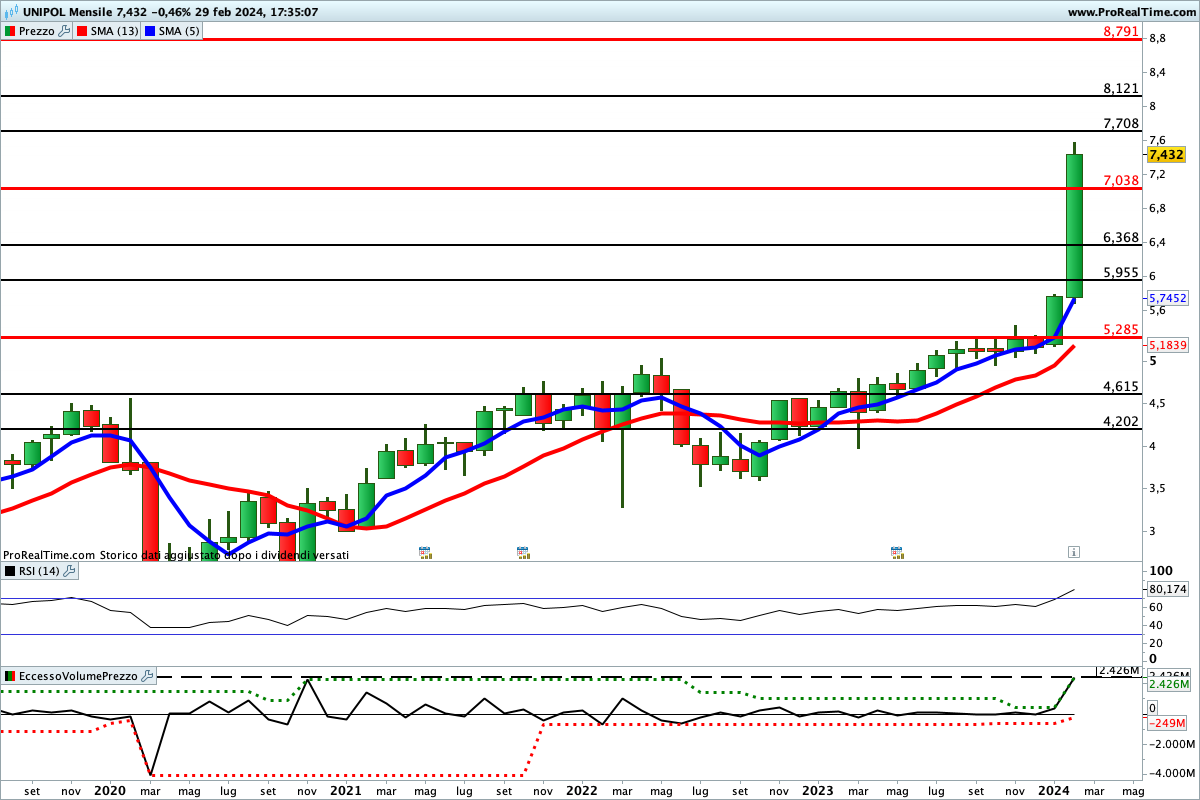Click the EccessoVolumePrezzo color icon
Viewport: 1200px width, 800px height.
pyautogui.click(x=10, y=676)
